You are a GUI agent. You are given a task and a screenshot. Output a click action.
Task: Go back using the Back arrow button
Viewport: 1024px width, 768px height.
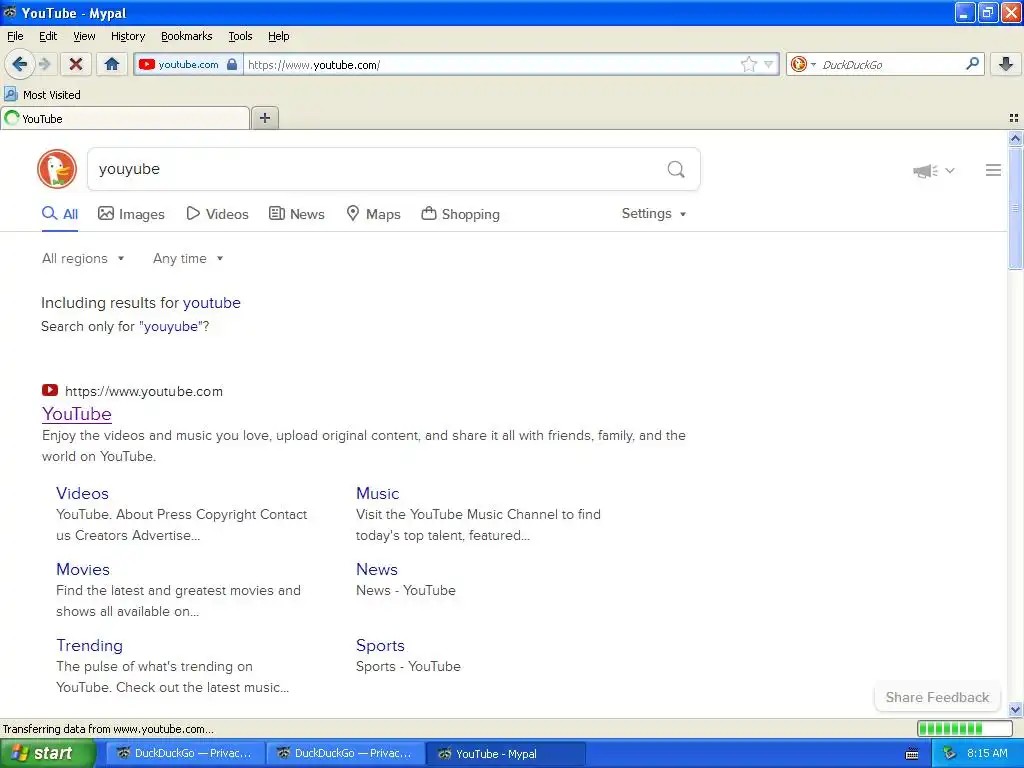(x=19, y=64)
